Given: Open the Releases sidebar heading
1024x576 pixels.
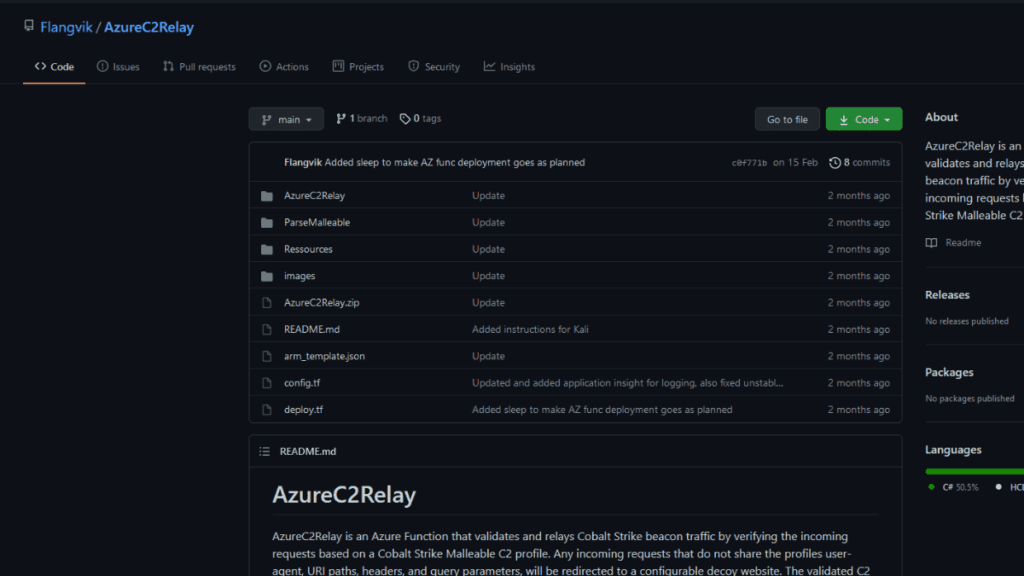Looking at the screenshot, I should point(947,295).
